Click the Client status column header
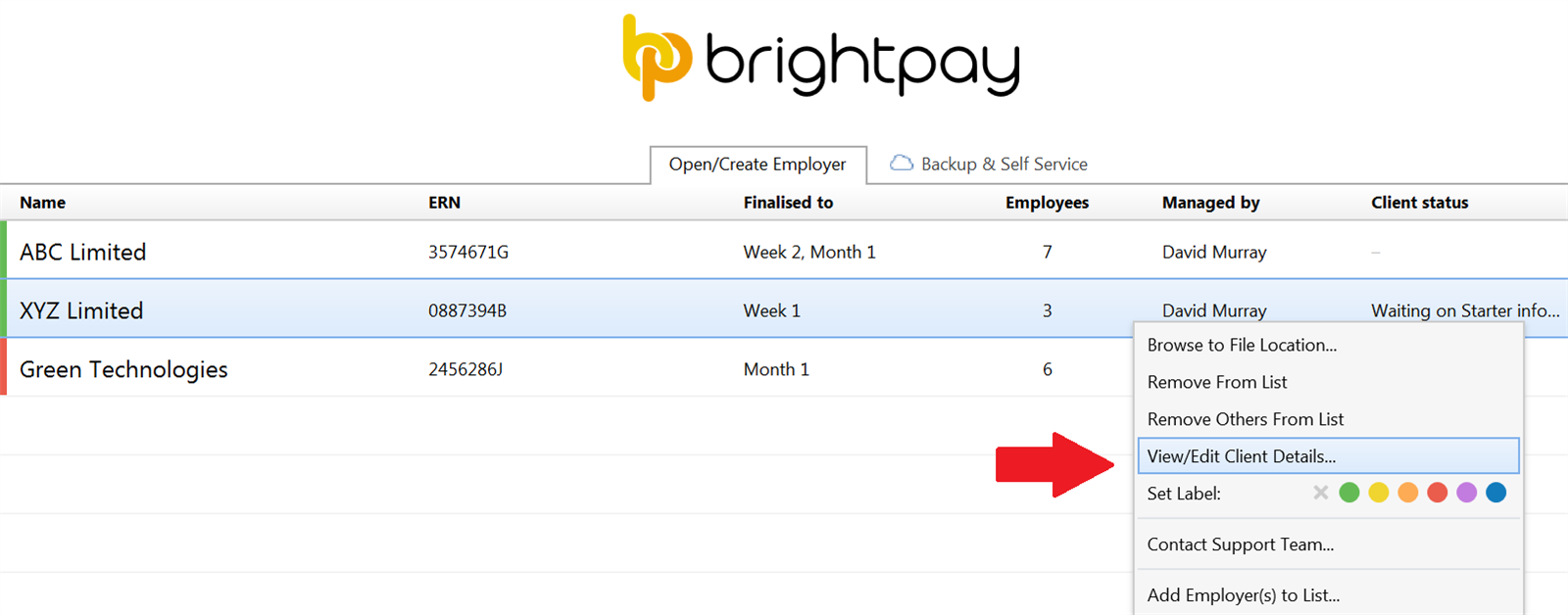Screen dimensions: 1568x615 [x=1419, y=203]
